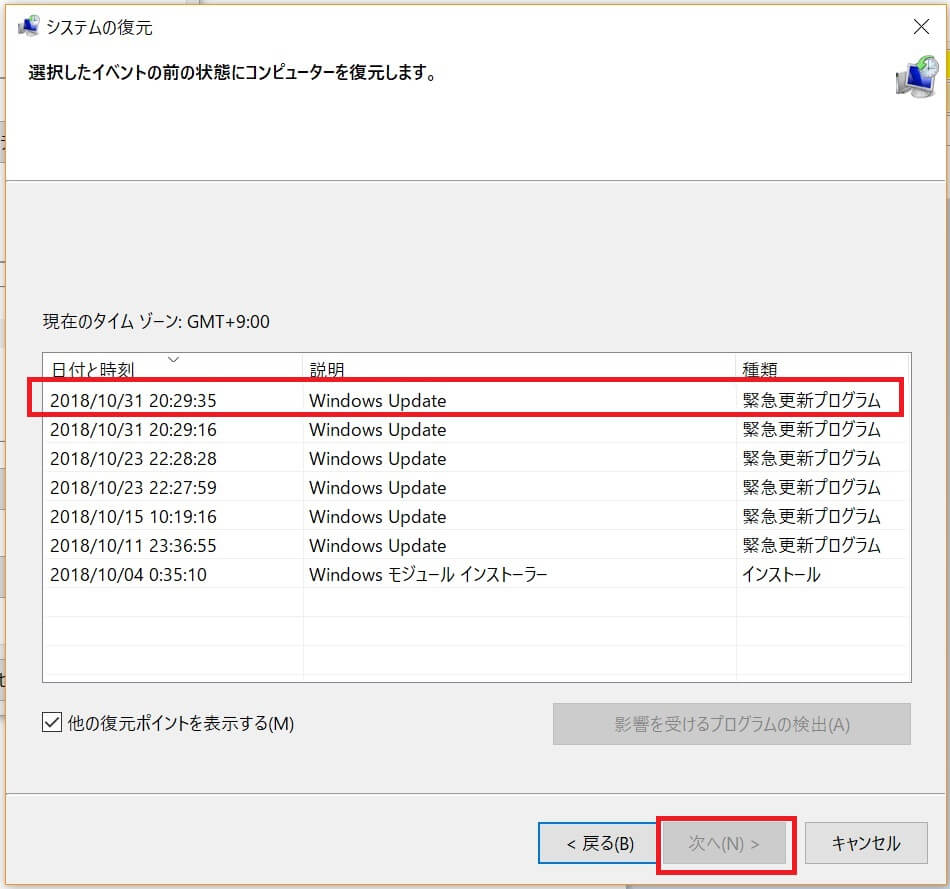Click 影響を受けるプログラムの検出(A) button
Image resolution: width=950 pixels, height=889 pixels.
pyautogui.click(x=731, y=724)
